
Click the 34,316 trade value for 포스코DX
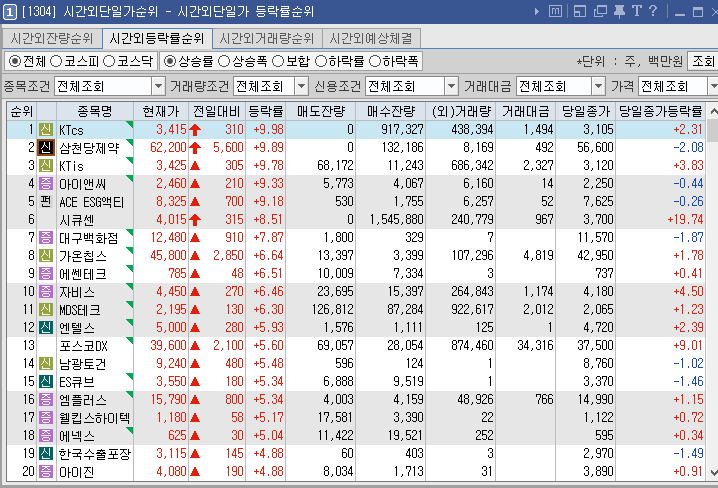(x=535, y=346)
